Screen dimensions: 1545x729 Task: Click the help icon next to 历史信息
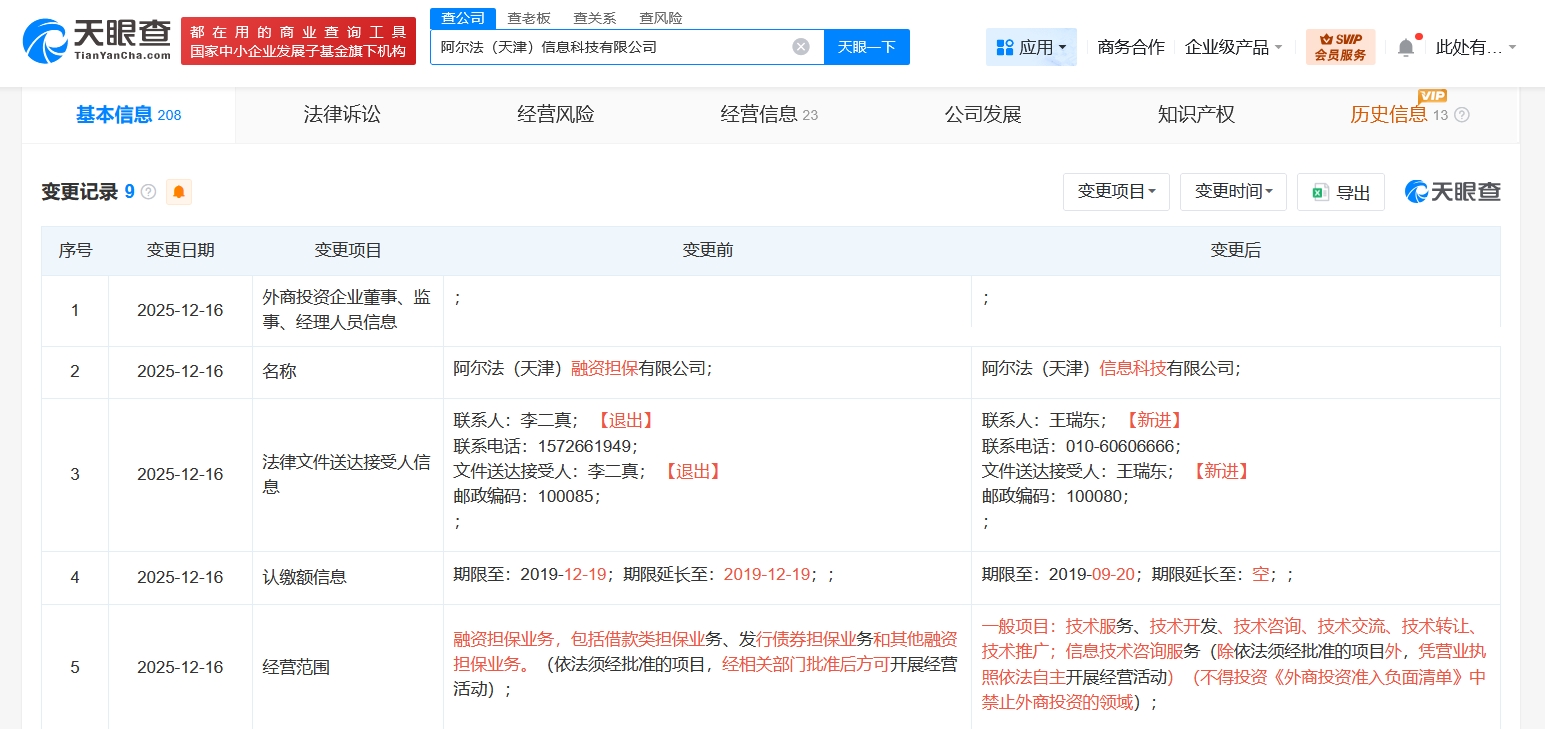(1462, 115)
